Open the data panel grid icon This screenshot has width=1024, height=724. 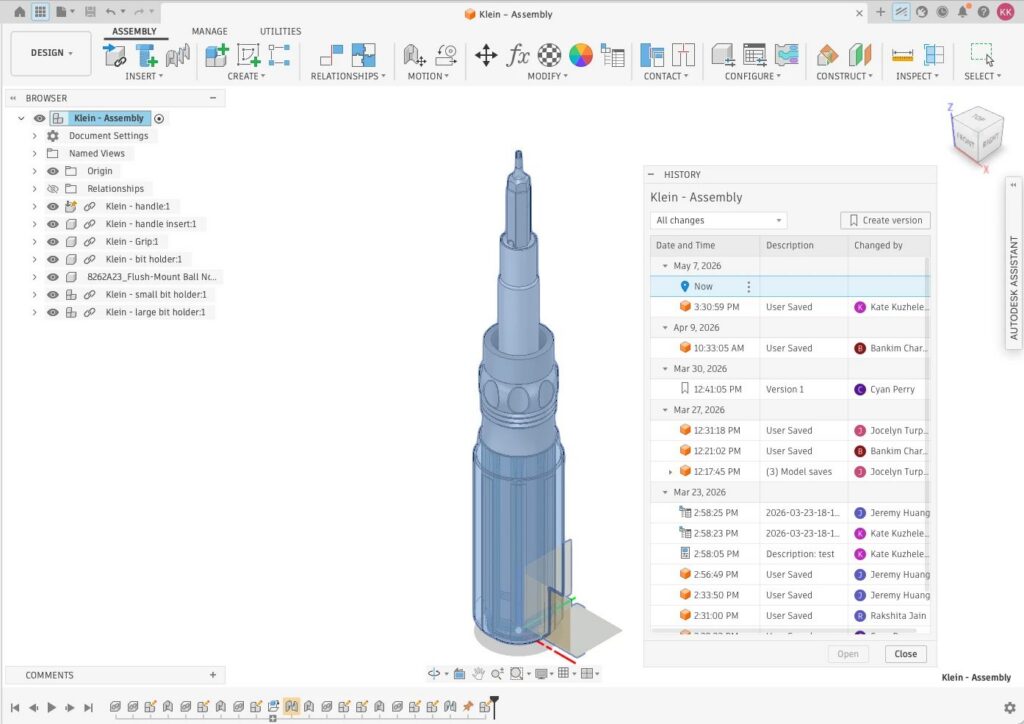(40, 12)
